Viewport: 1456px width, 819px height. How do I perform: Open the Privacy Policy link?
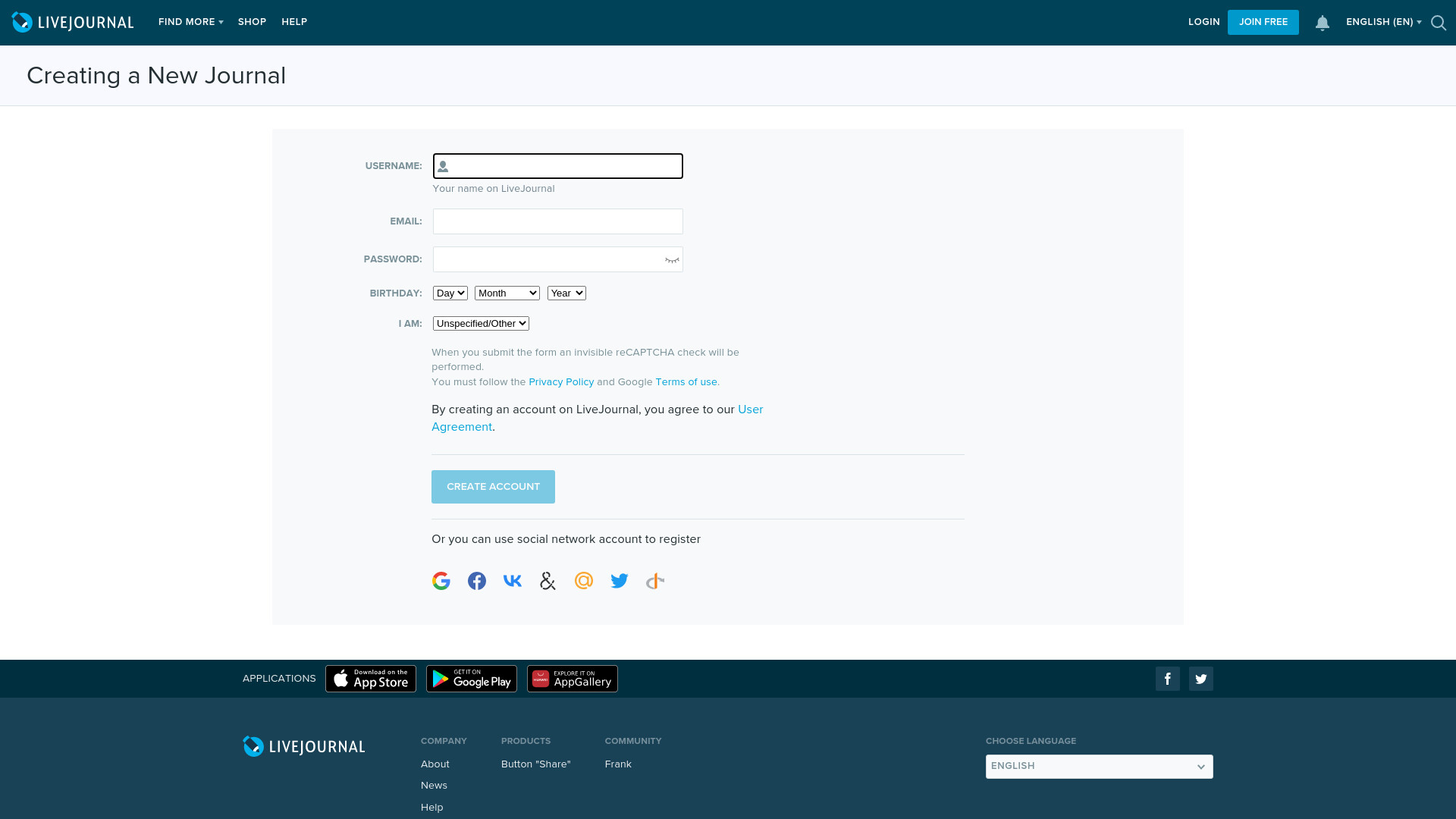tap(561, 382)
